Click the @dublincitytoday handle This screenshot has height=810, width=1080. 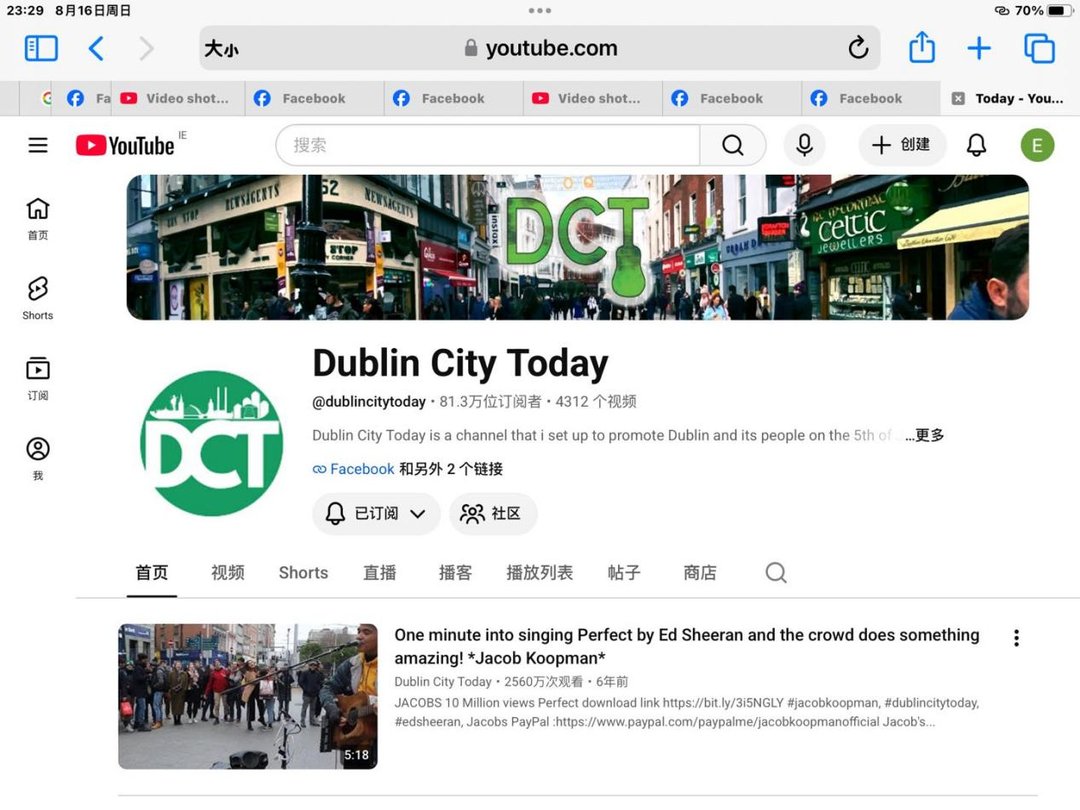pyautogui.click(x=368, y=402)
